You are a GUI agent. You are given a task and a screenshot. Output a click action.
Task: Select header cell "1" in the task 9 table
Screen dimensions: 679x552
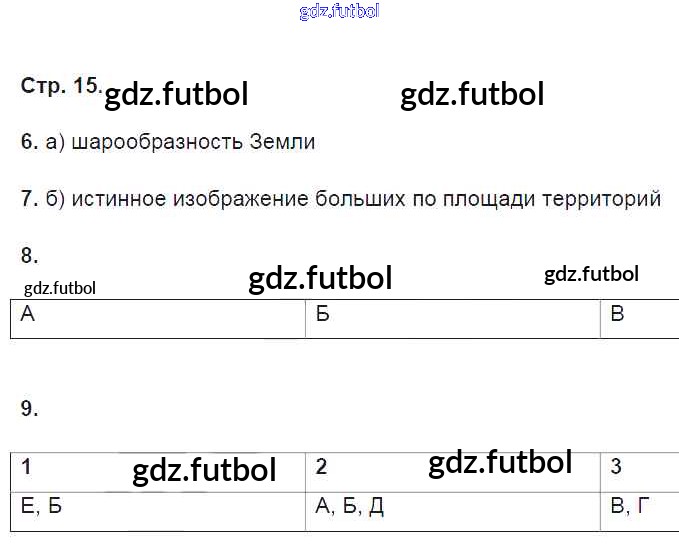(60, 468)
